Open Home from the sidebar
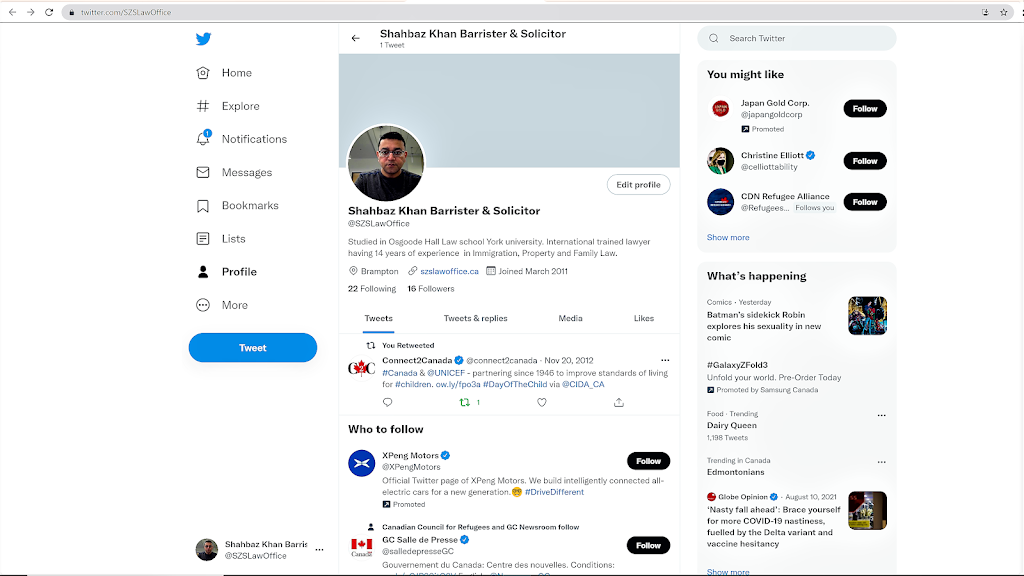 (224, 73)
